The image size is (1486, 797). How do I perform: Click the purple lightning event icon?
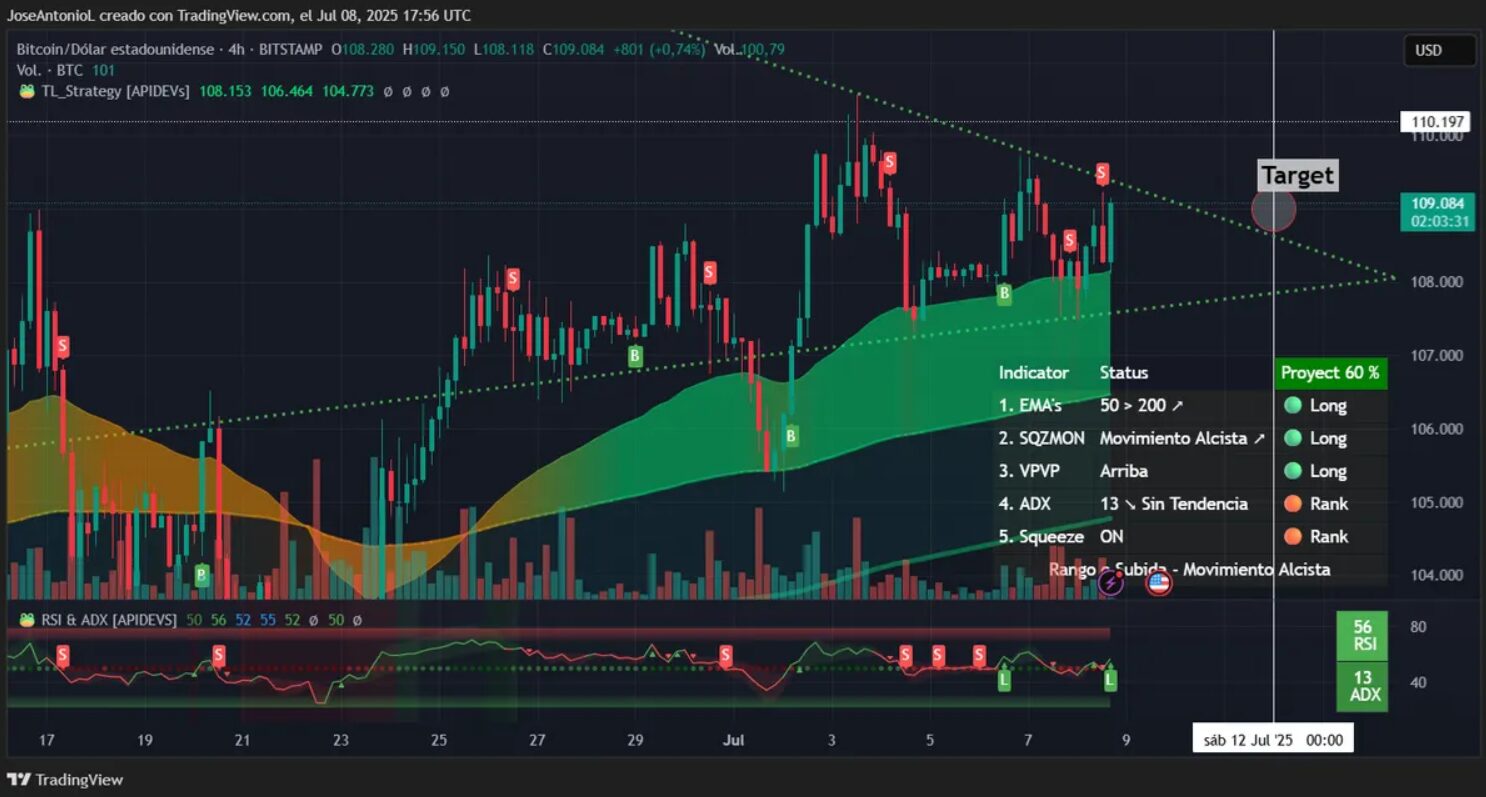[x=1110, y=583]
